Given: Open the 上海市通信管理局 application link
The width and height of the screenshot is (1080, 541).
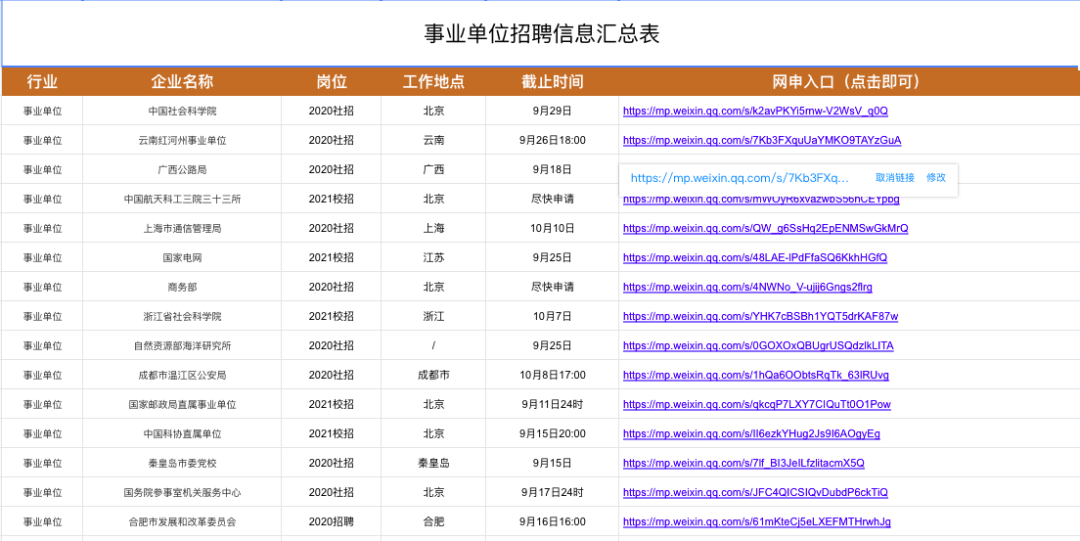Looking at the screenshot, I should point(766,228).
